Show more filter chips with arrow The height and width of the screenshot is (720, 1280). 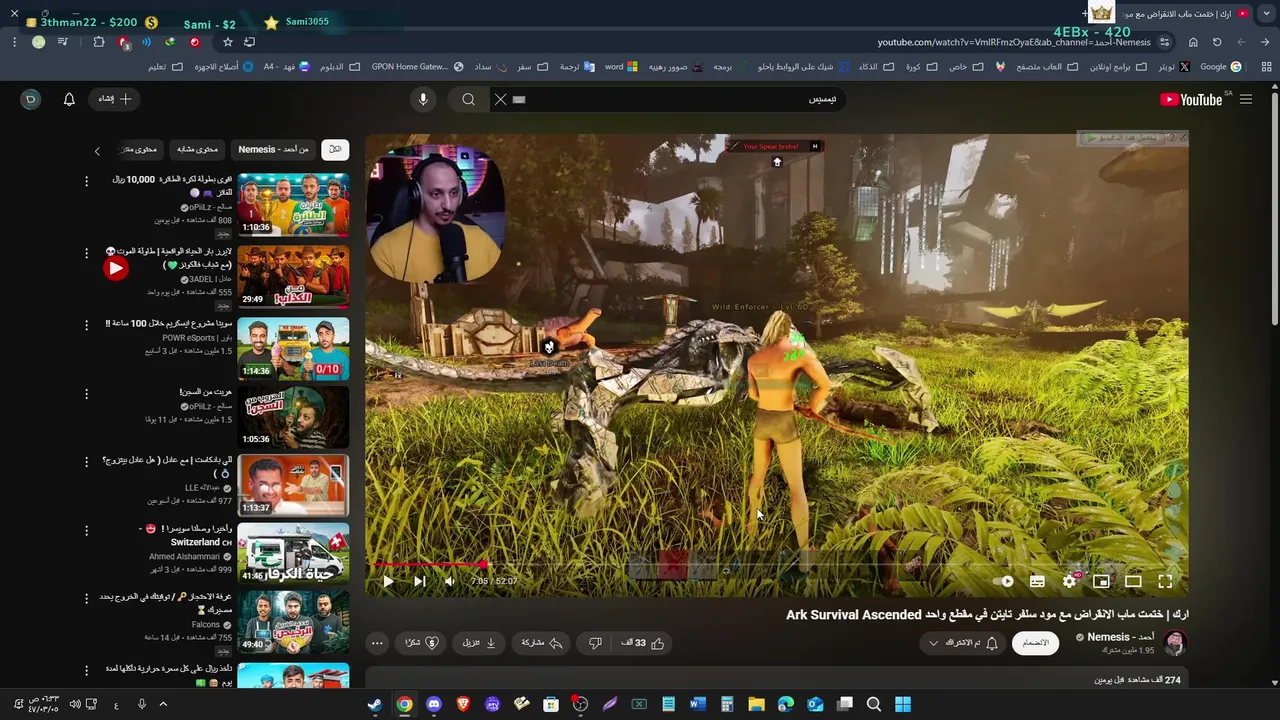coord(97,150)
